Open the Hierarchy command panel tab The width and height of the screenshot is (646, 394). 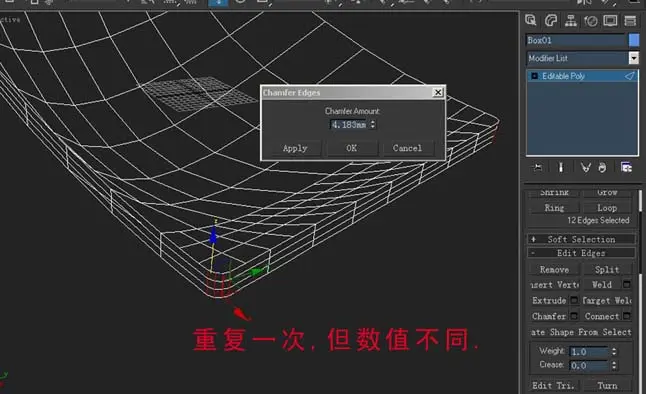pos(571,21)
